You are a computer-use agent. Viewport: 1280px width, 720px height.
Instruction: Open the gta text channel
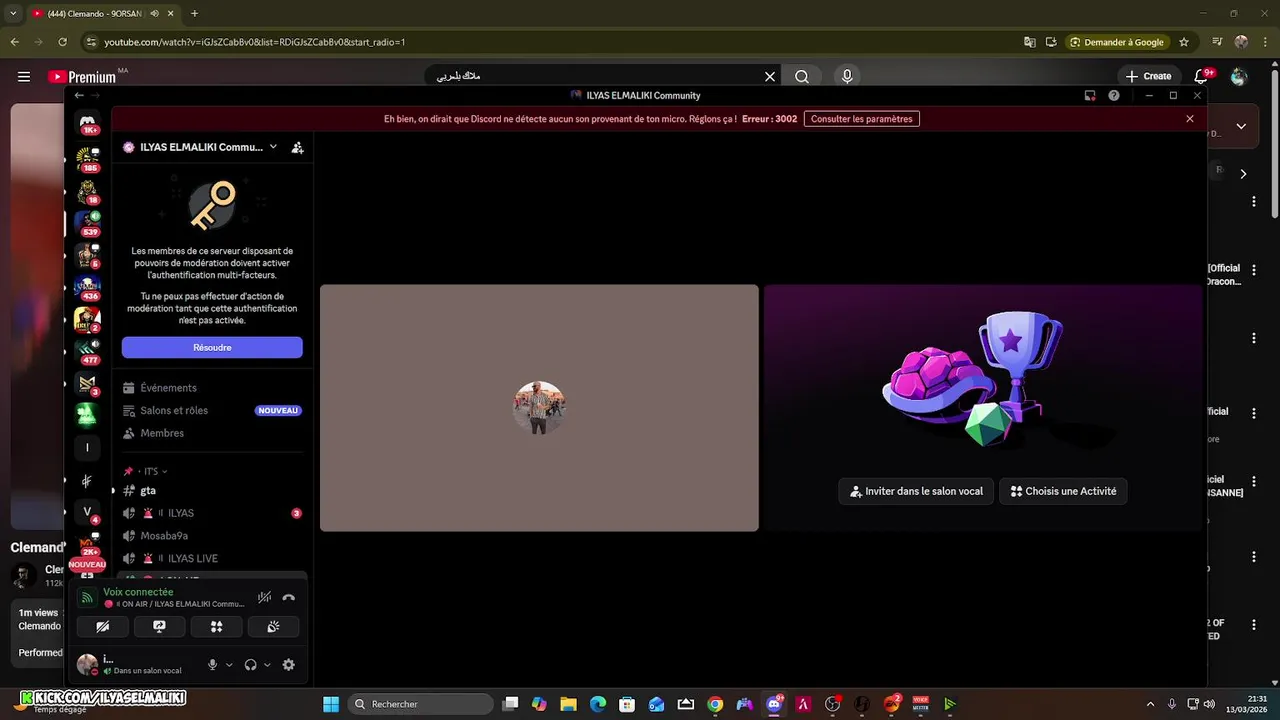coord(212,491)
